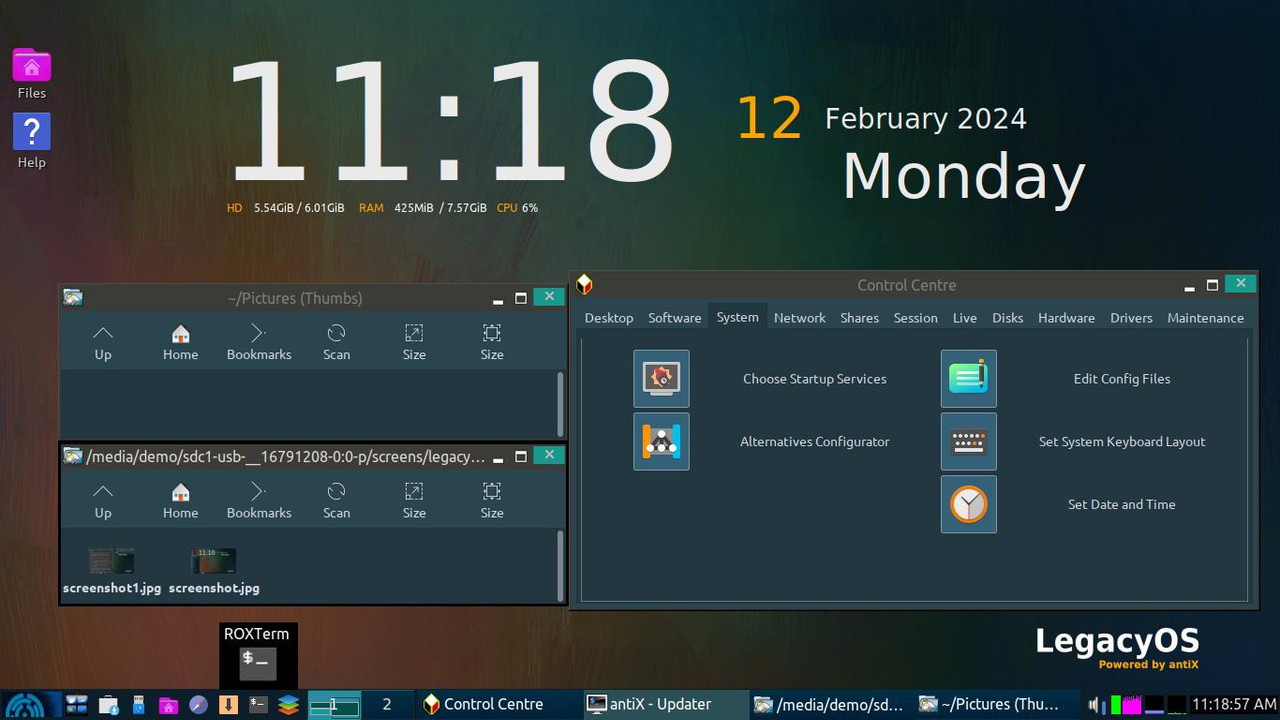Open the Maintenance tab
Image resolution: width=1280 pixels, height=720 pixels.
[x=1206, y=318]
